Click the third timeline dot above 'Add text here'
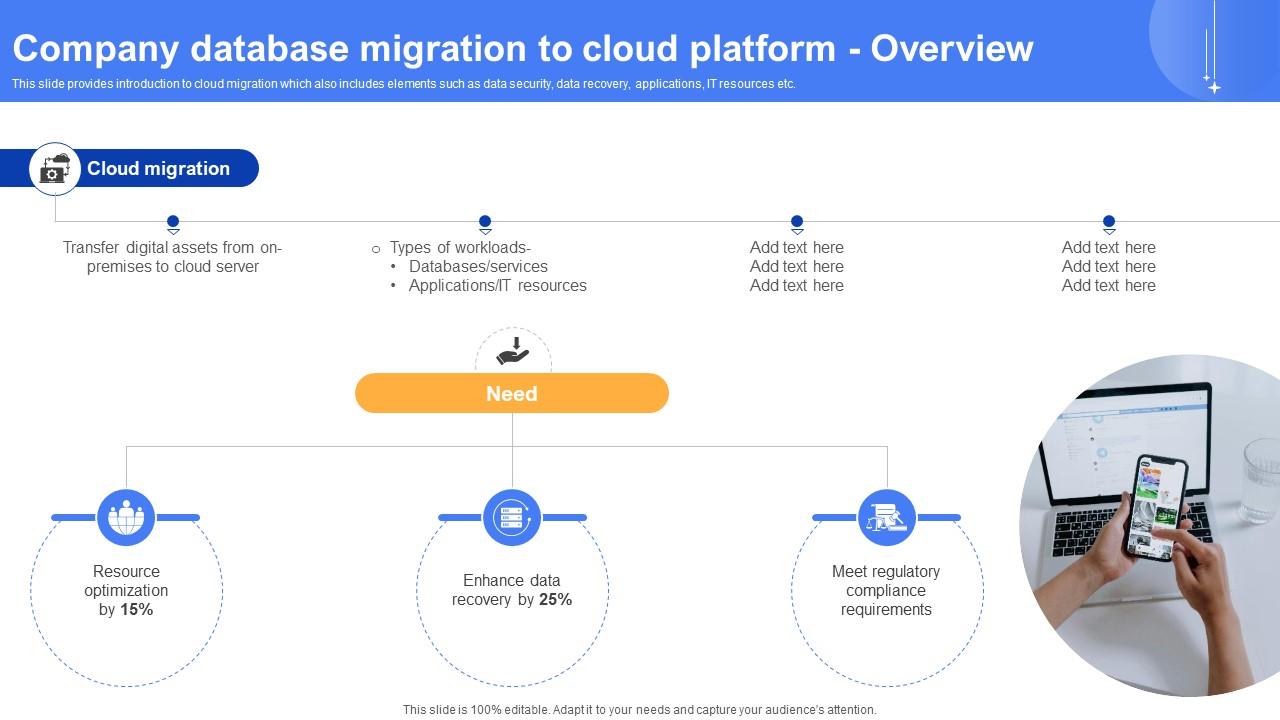The width and height of the screenshot is (1280, 720). pyautogui.click(x=797, y=222)
